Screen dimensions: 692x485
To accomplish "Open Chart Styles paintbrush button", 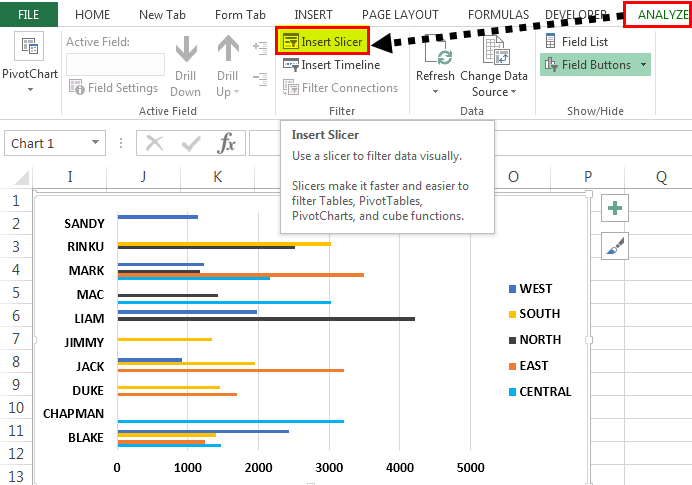I will tap(615, 246).
